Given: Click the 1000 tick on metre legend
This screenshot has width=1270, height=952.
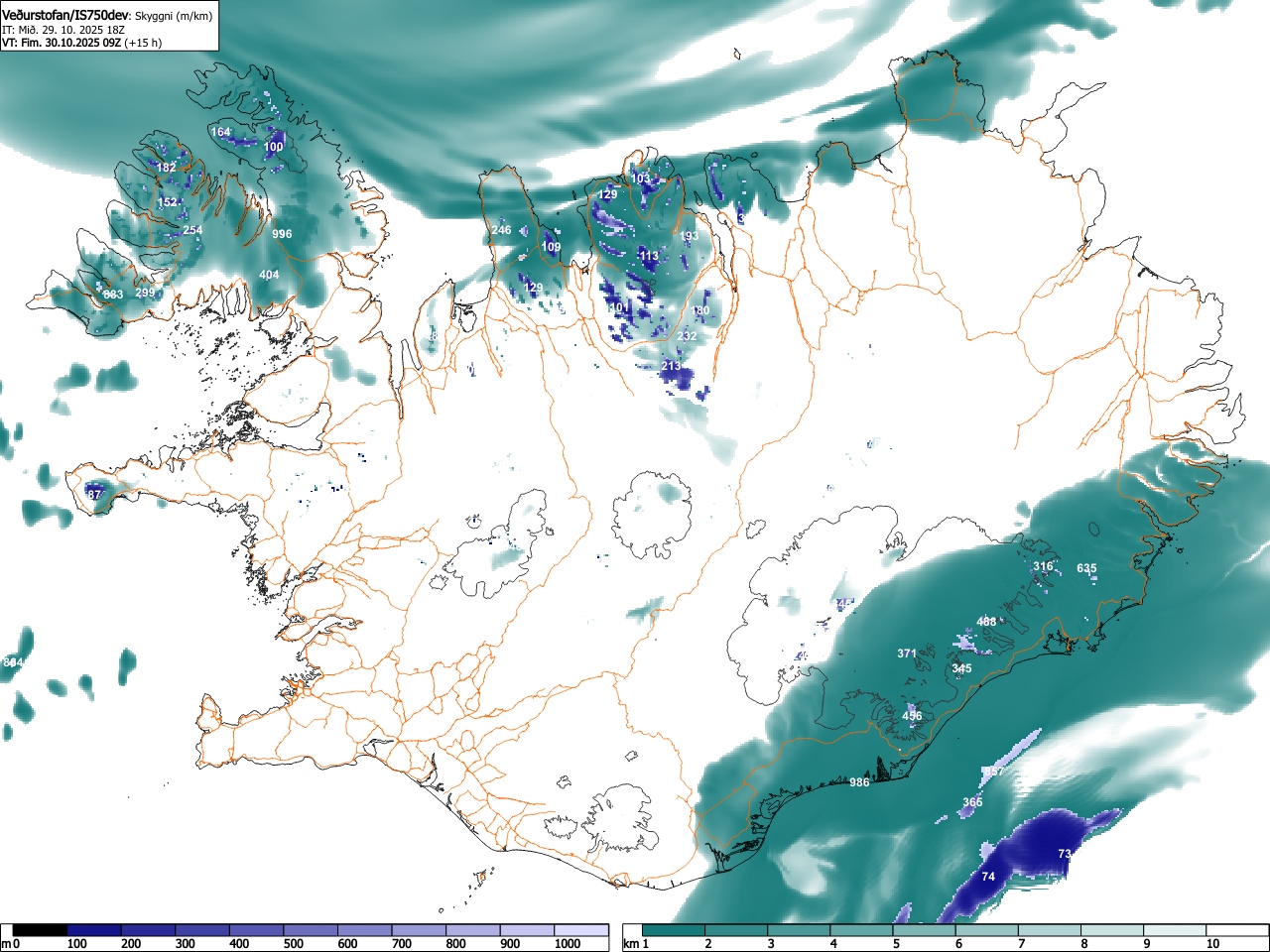Looking at the screenshot, I should click(567, 944).
